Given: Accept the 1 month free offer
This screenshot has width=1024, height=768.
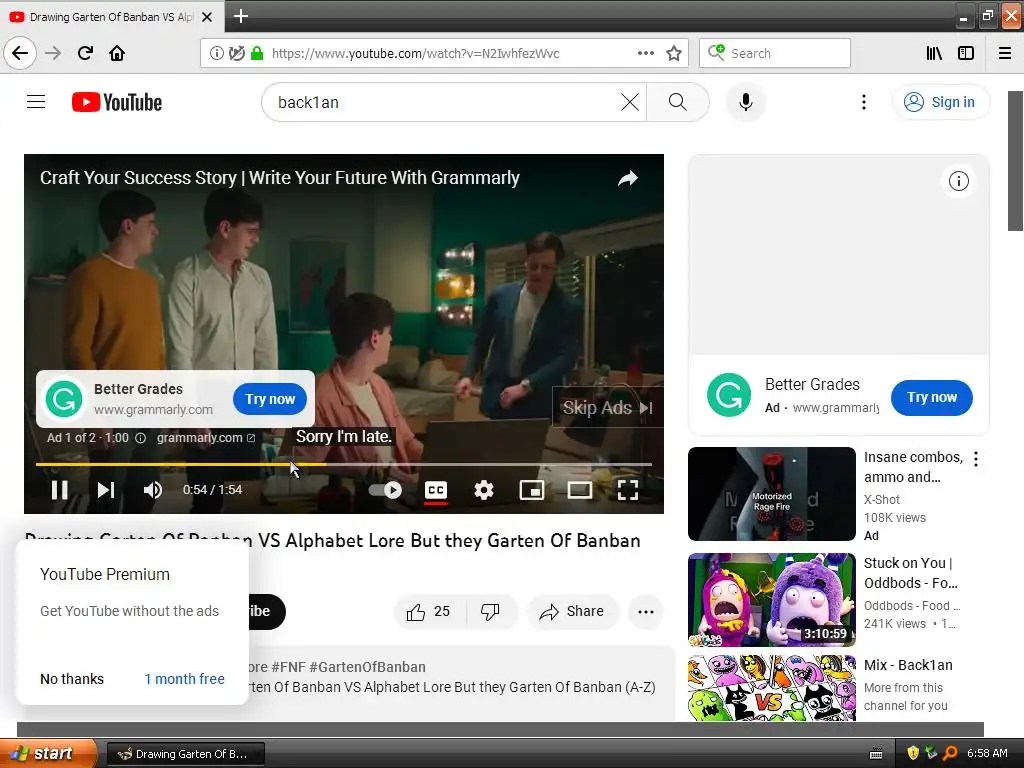Looking at the screenshot, I should click(x=185, y=679).
